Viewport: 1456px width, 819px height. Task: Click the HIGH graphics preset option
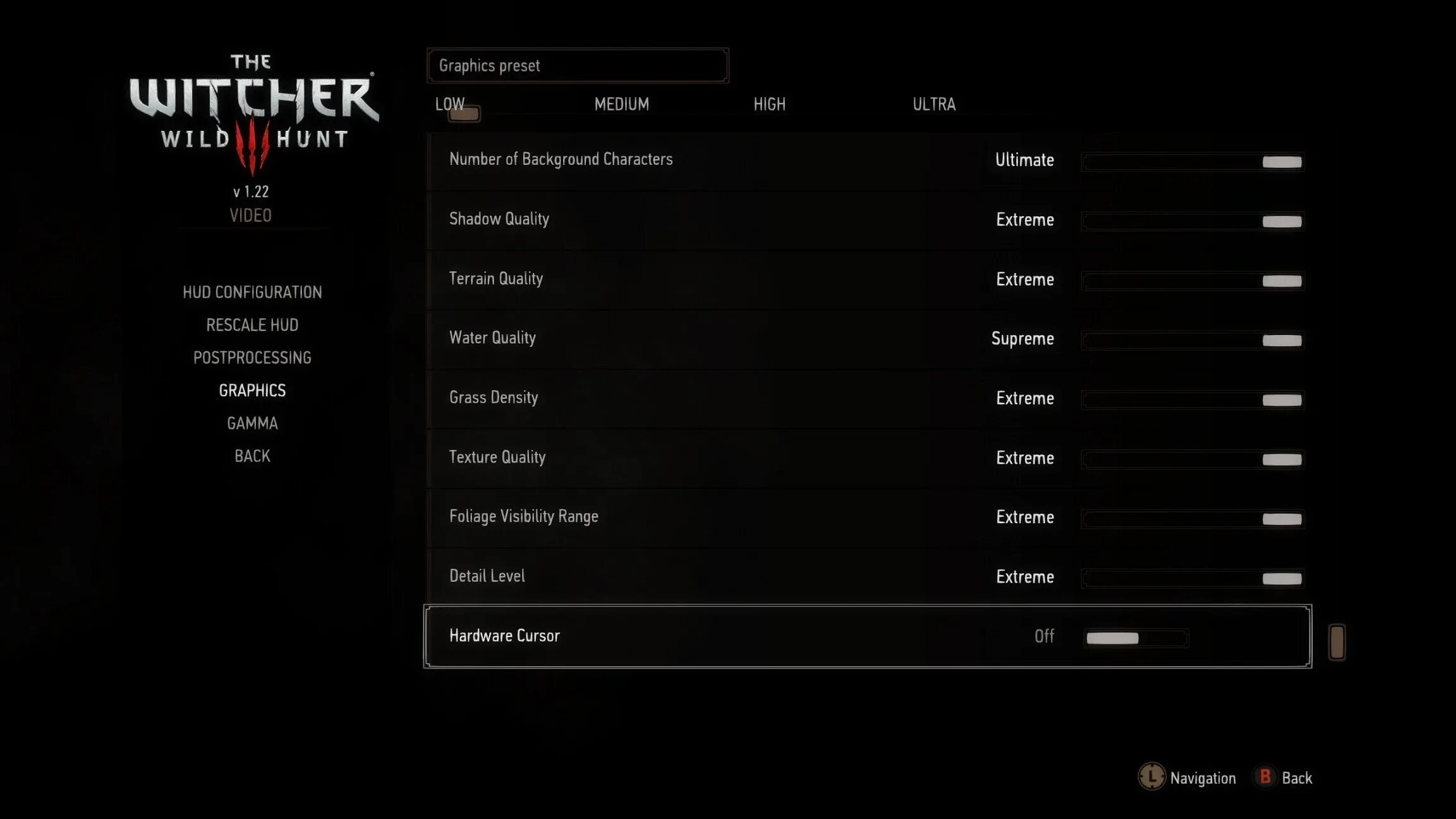769,104
